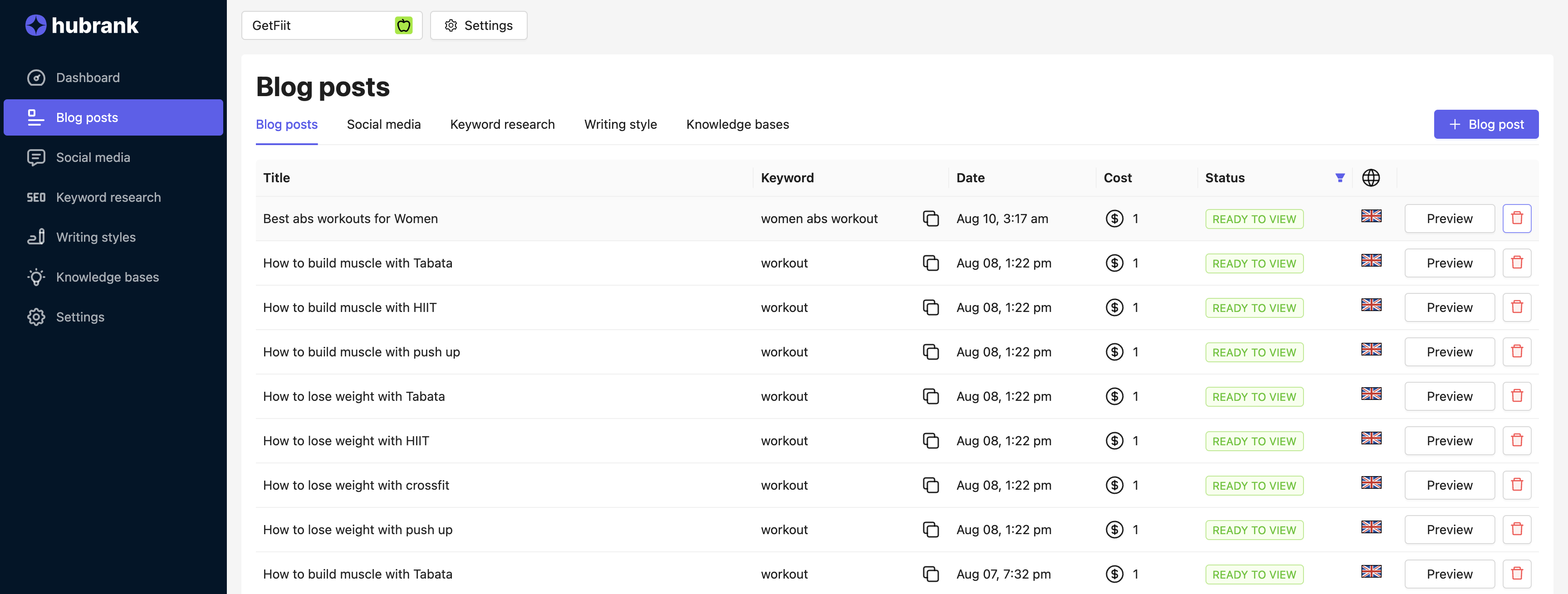This screenshot has width=1568, height=594.
Task: Open the Writing style tab
Action: 620,125
